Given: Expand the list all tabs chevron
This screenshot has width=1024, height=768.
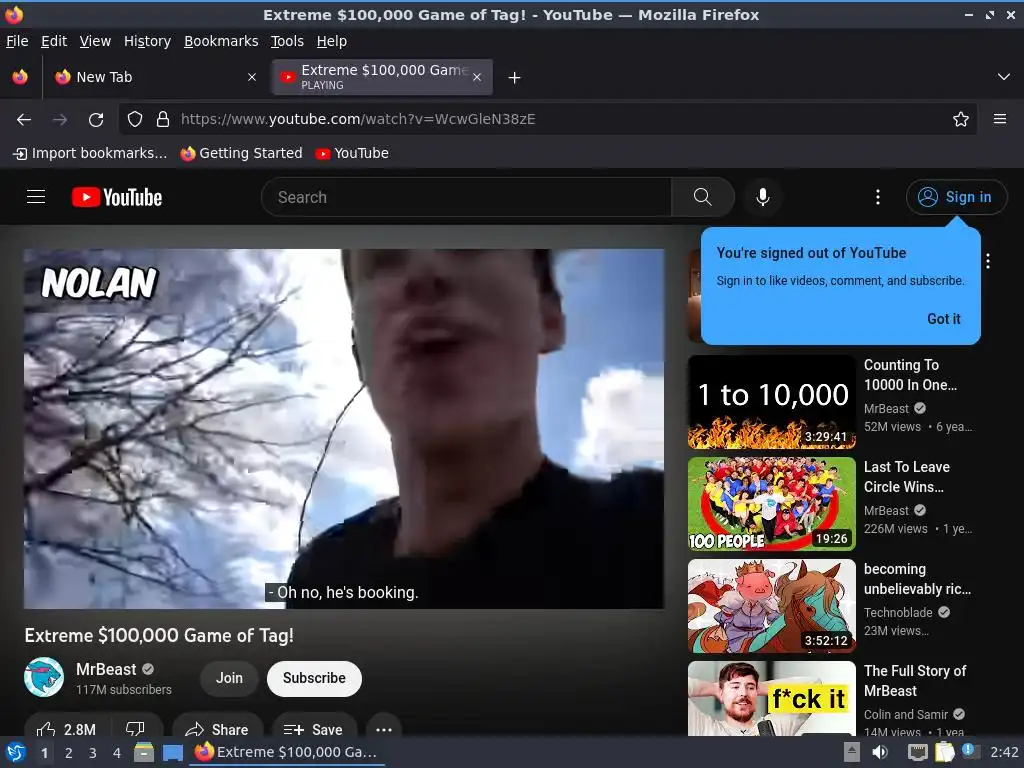Looking at the screenshot, I should coord(1004,77).
